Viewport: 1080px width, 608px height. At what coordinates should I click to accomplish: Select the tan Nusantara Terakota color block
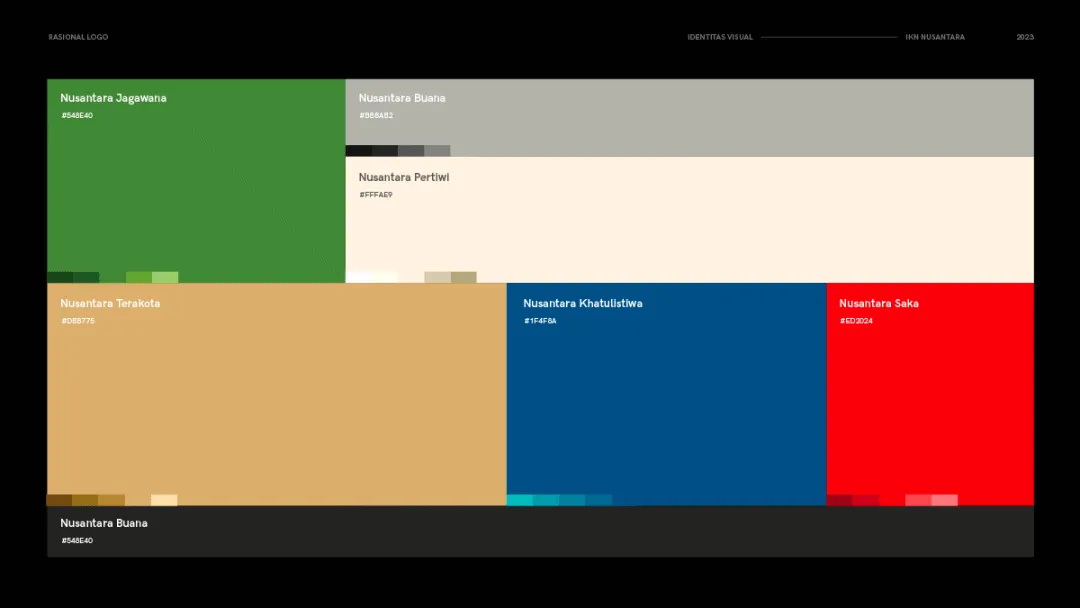point(277,394)
